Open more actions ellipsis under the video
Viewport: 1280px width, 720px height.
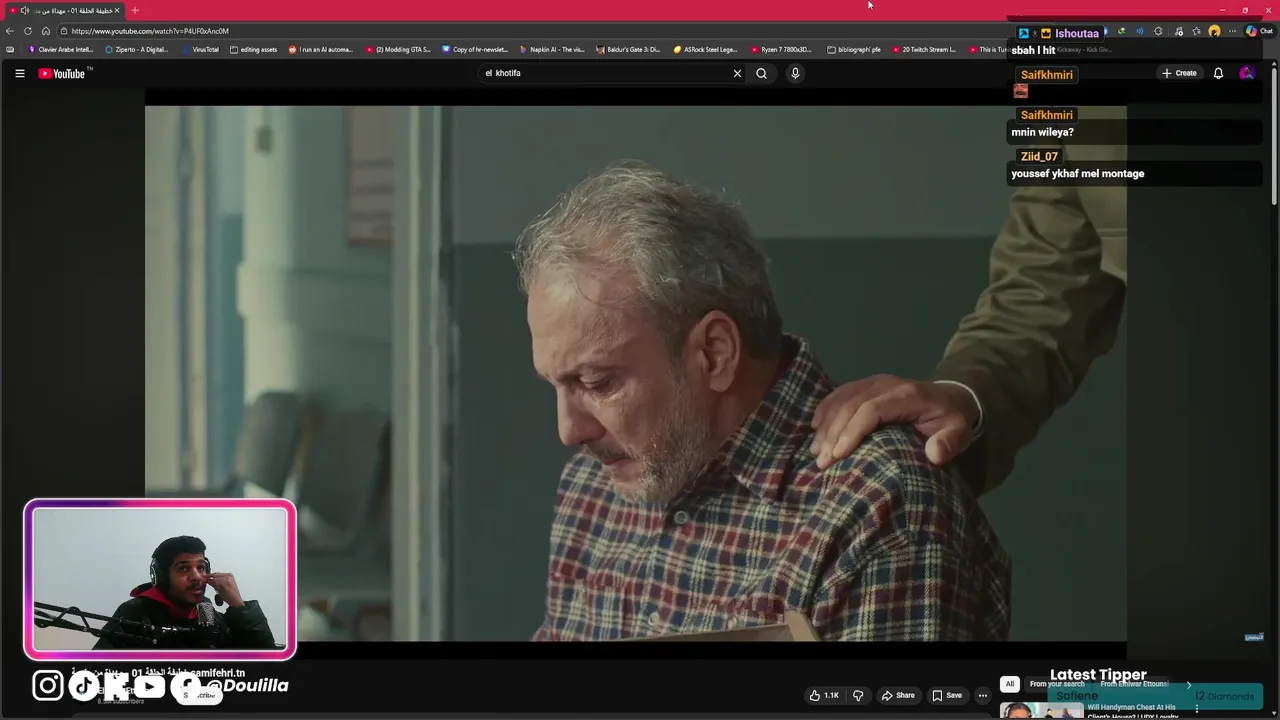click(983, 695)
